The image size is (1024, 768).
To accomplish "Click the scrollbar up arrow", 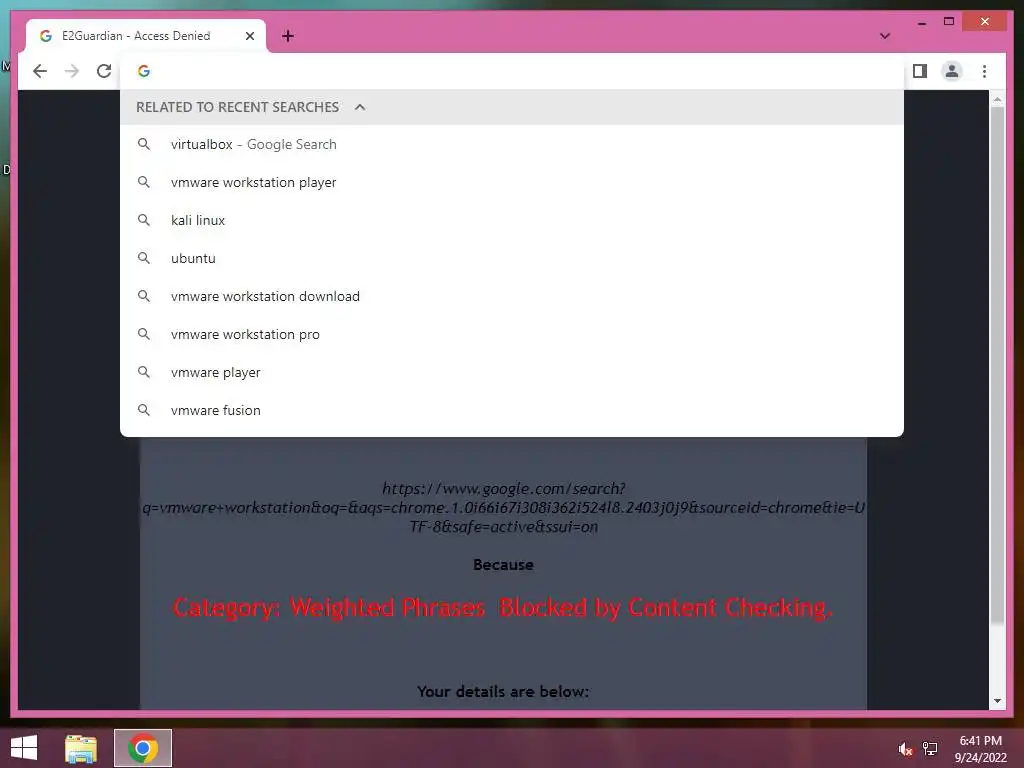I will coord(997,99).
